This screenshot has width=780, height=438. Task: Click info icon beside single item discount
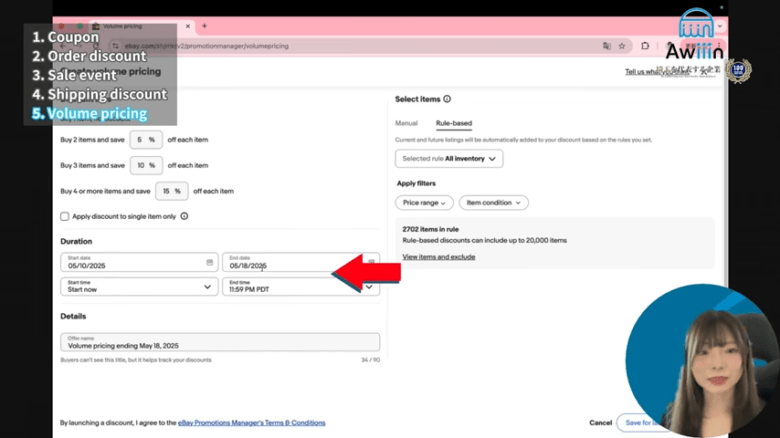(184, 216)
